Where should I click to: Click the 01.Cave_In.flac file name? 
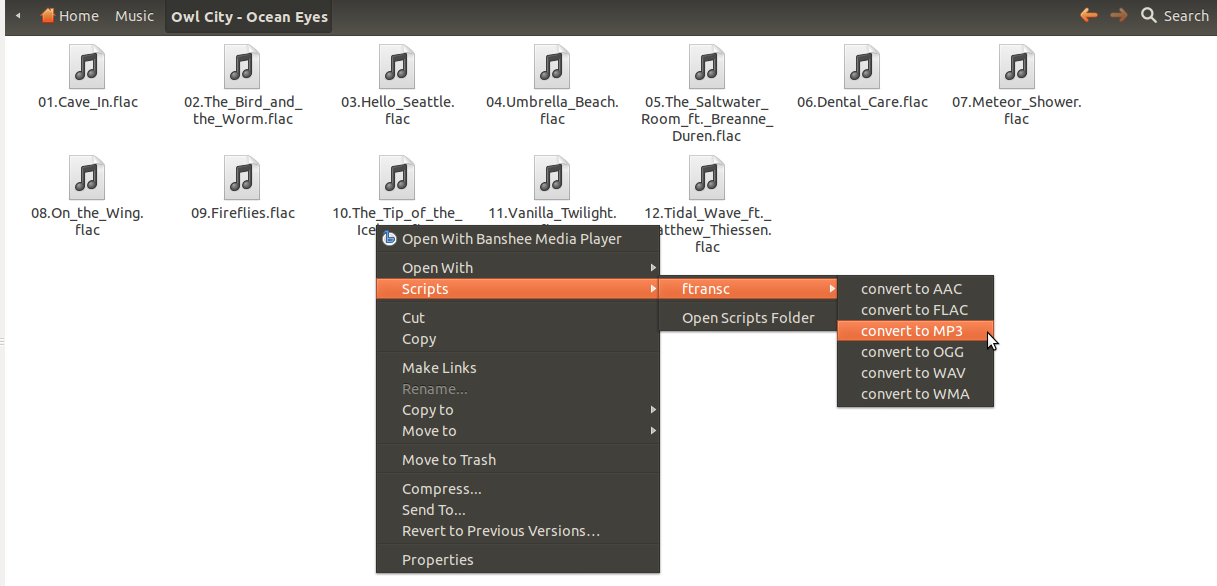tap(88, 102)
